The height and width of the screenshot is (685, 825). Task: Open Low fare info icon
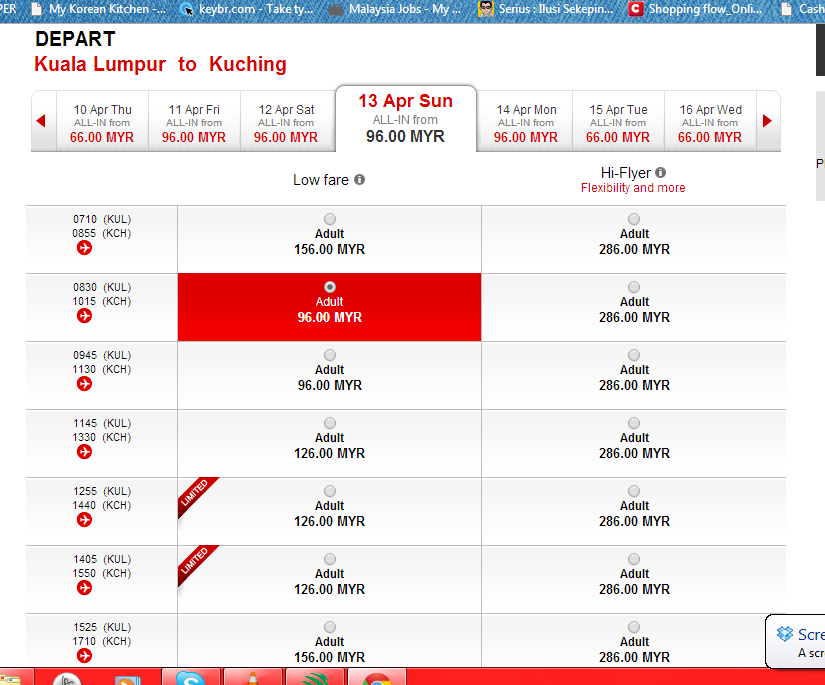[359, 180]
